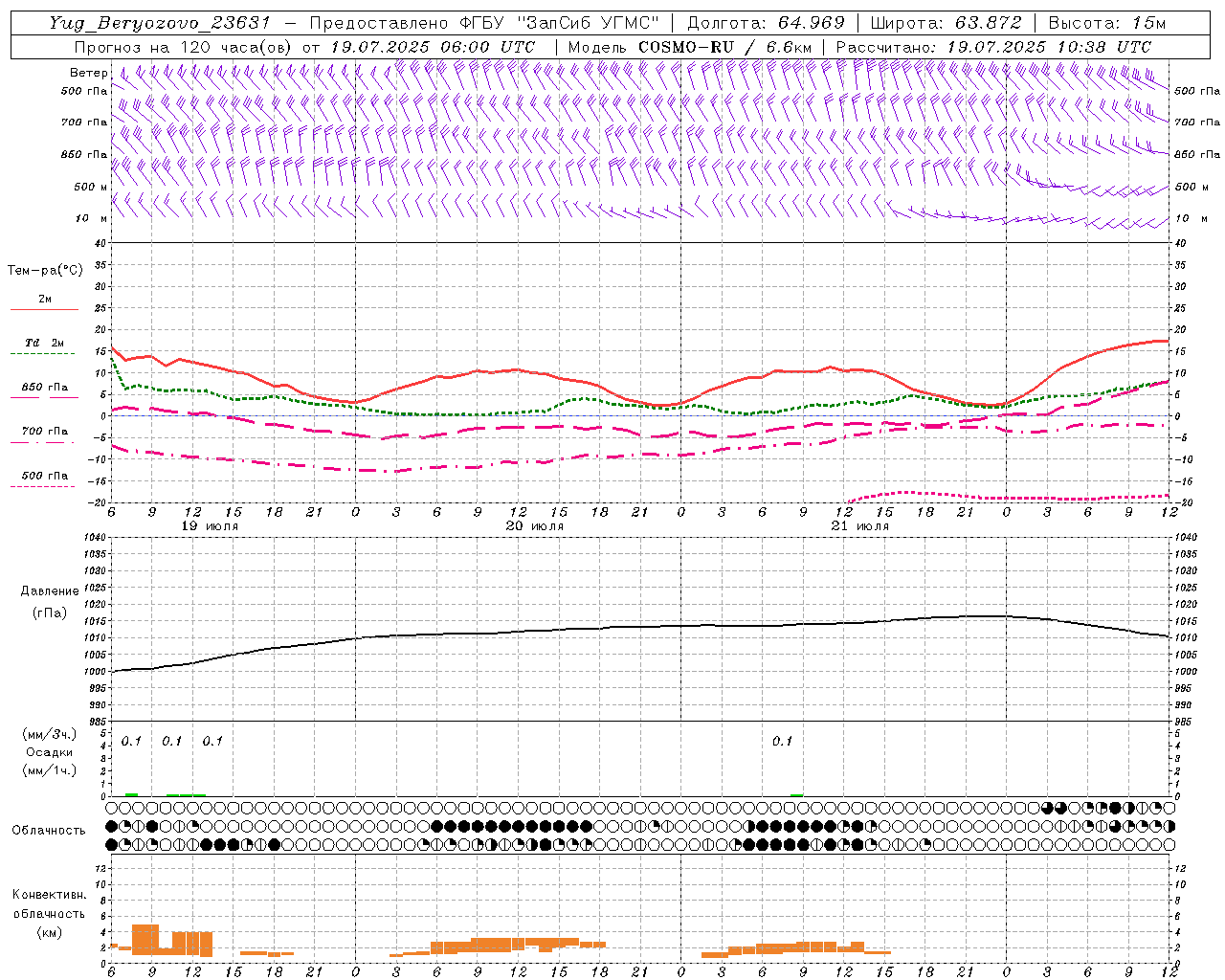1225x980 pixels.
Task: Select the Td 2м legend entry
Action: [45, 343]
